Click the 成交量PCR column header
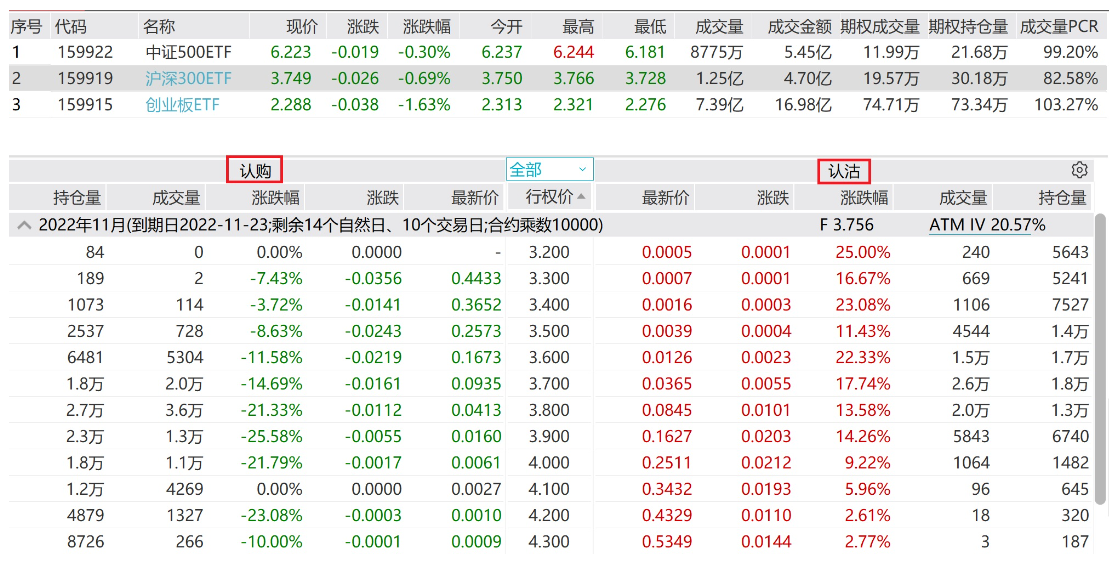Image resolution: width=1116 pixels, height=565 pixels. pyautogui.click(x=1059, y=27)
